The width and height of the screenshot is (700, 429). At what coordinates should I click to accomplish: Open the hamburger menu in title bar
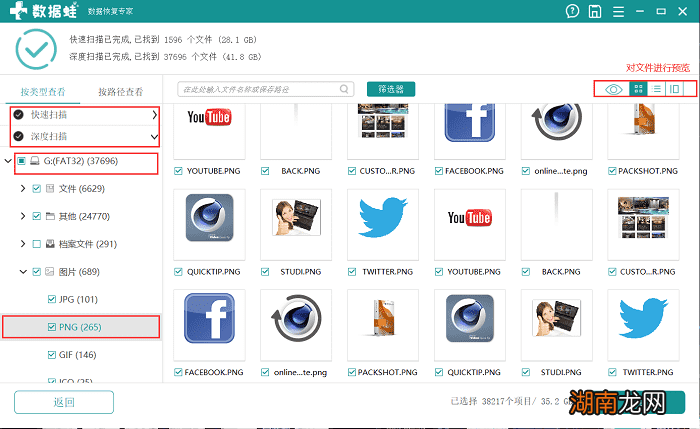click(618, 13)
